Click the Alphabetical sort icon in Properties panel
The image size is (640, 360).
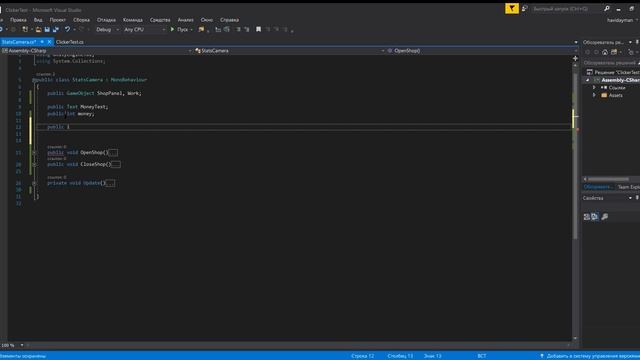click(595, 217)
